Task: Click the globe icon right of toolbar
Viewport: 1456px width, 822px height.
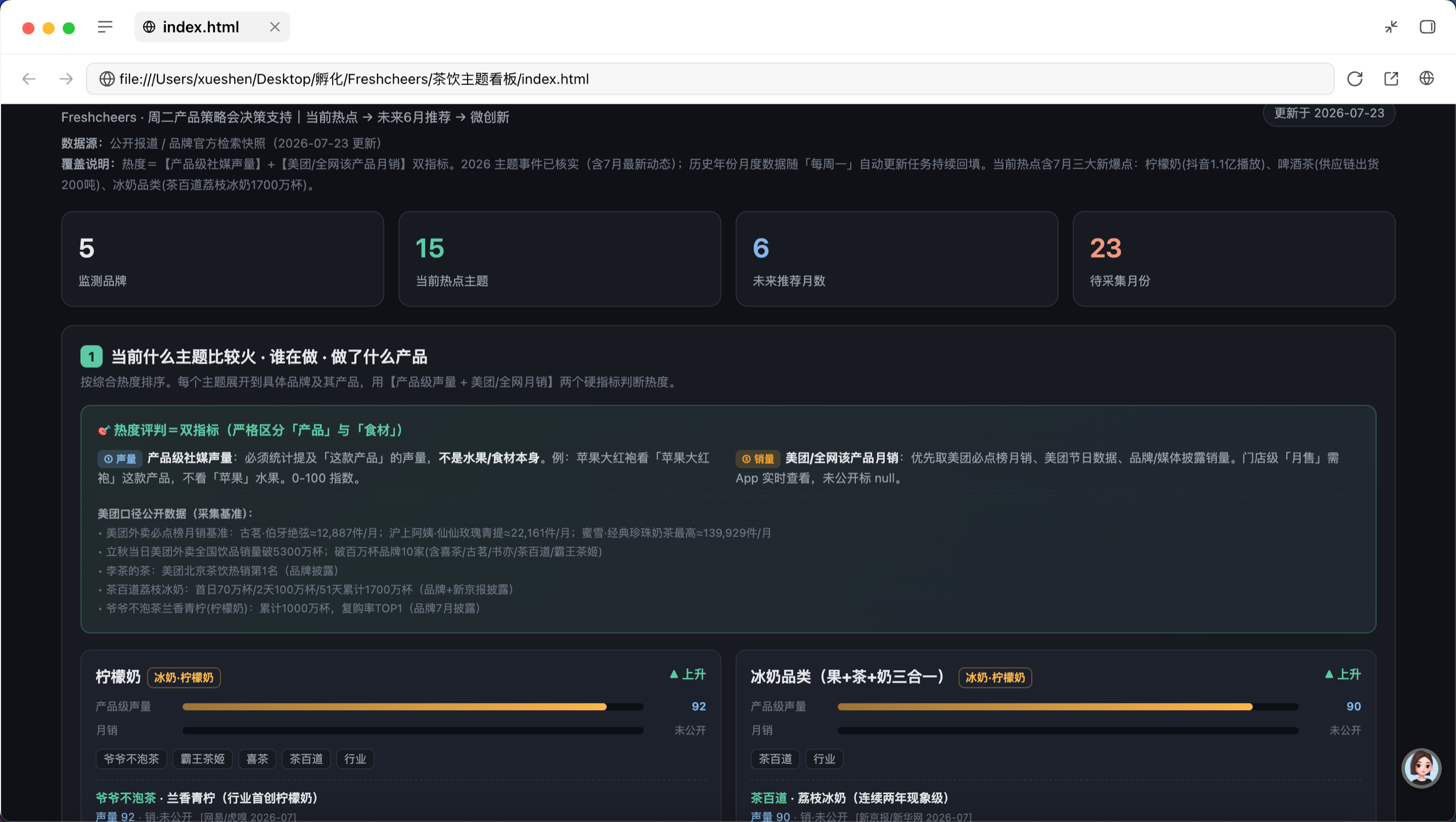Action: (1426, 78)
